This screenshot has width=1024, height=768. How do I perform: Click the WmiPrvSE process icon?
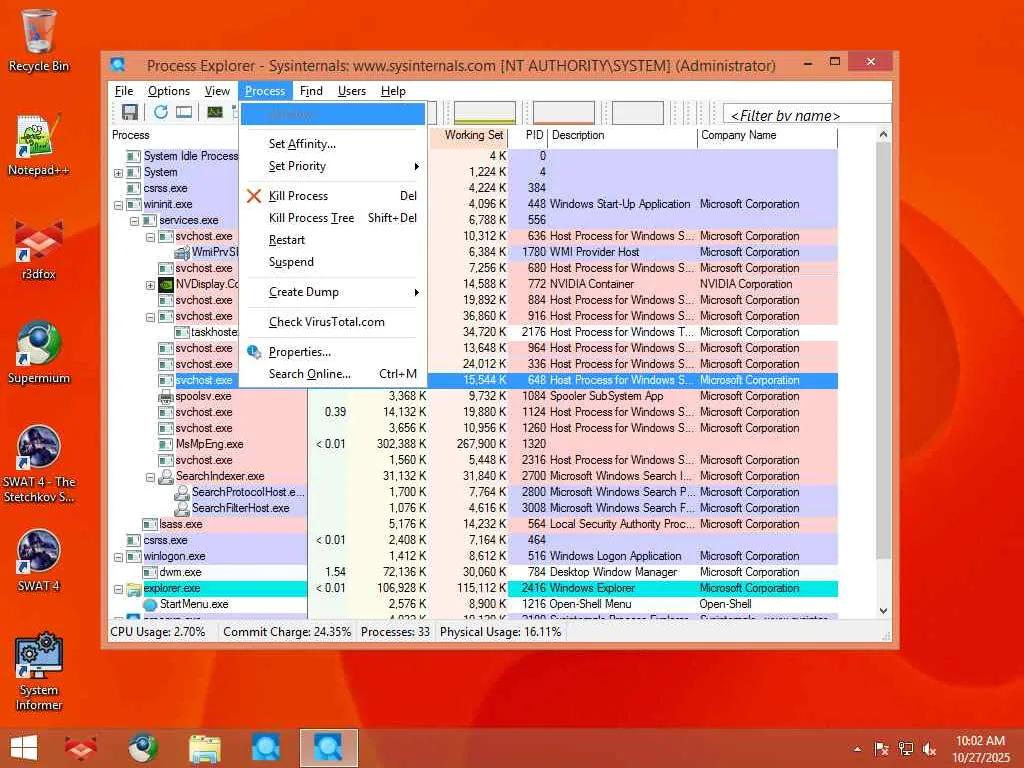click(x=182, y=252)
